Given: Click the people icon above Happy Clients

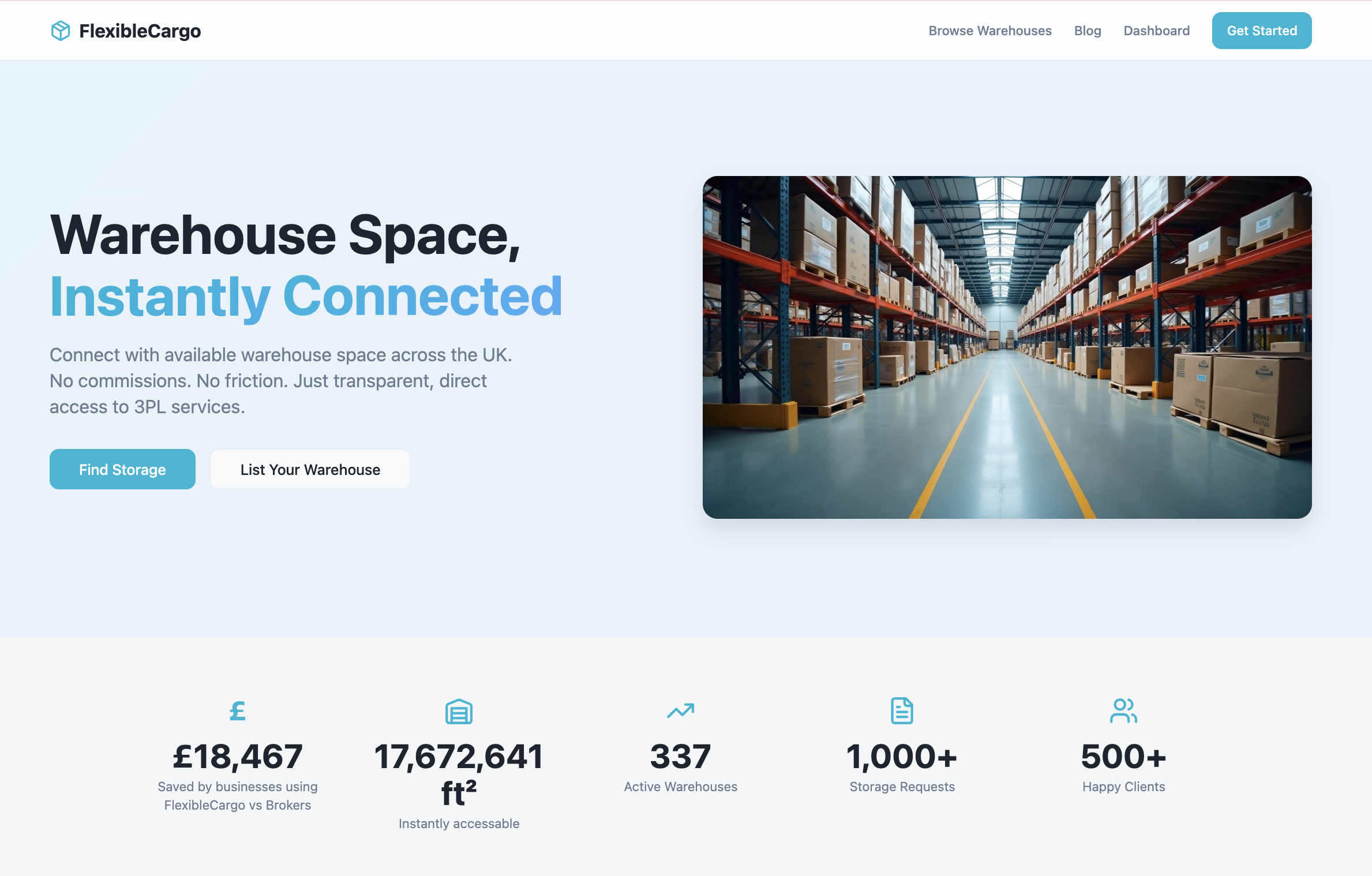Looking at the screenshot, I should [1123, 711].
